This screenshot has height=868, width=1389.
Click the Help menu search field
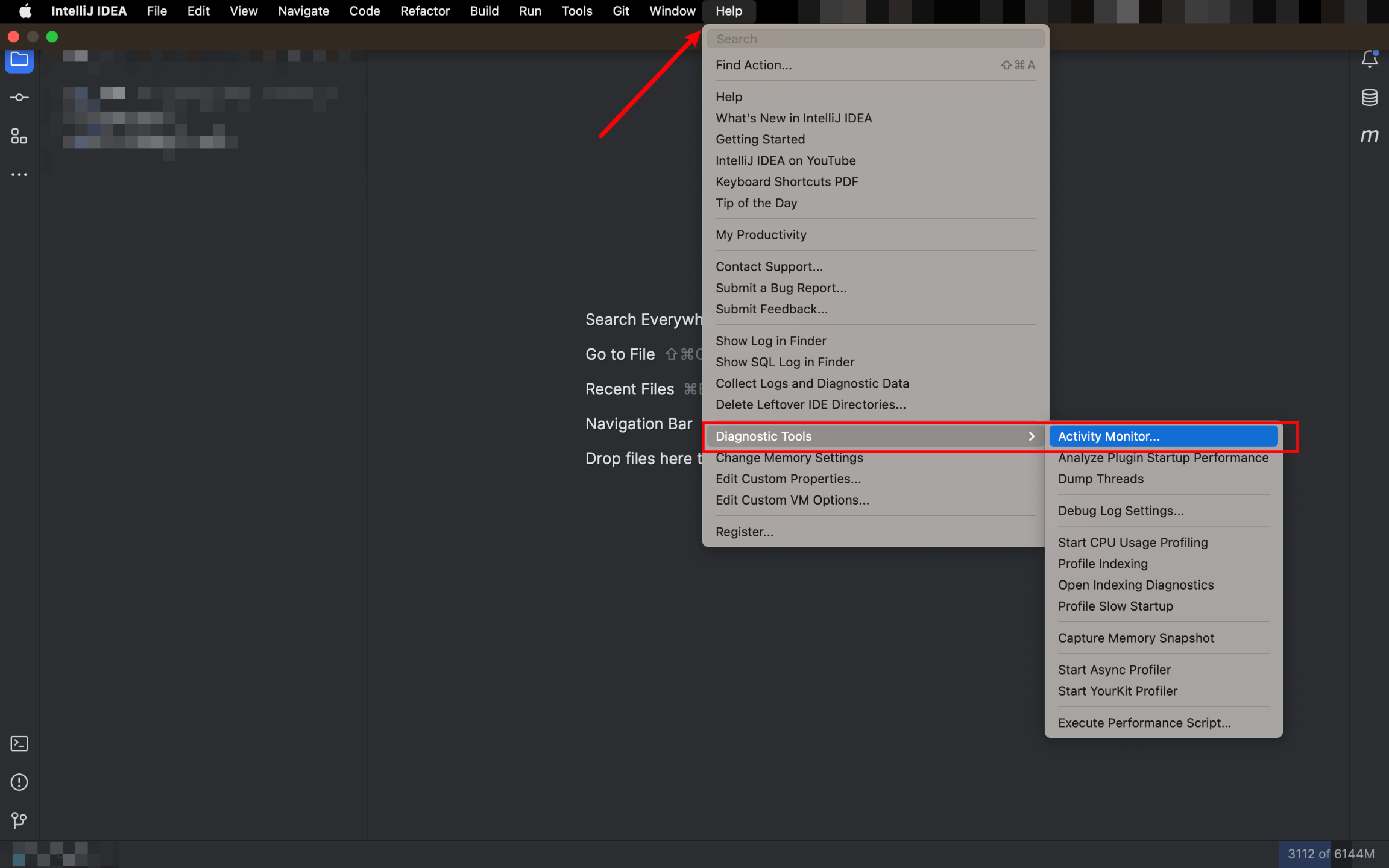click(x=875, y=39)
